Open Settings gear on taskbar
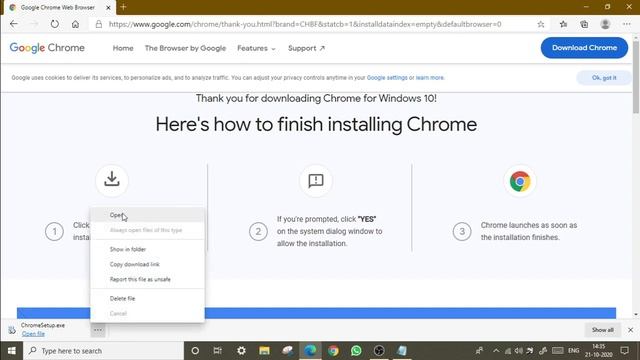This screenshot has width=640, height=360. point(241,351)
